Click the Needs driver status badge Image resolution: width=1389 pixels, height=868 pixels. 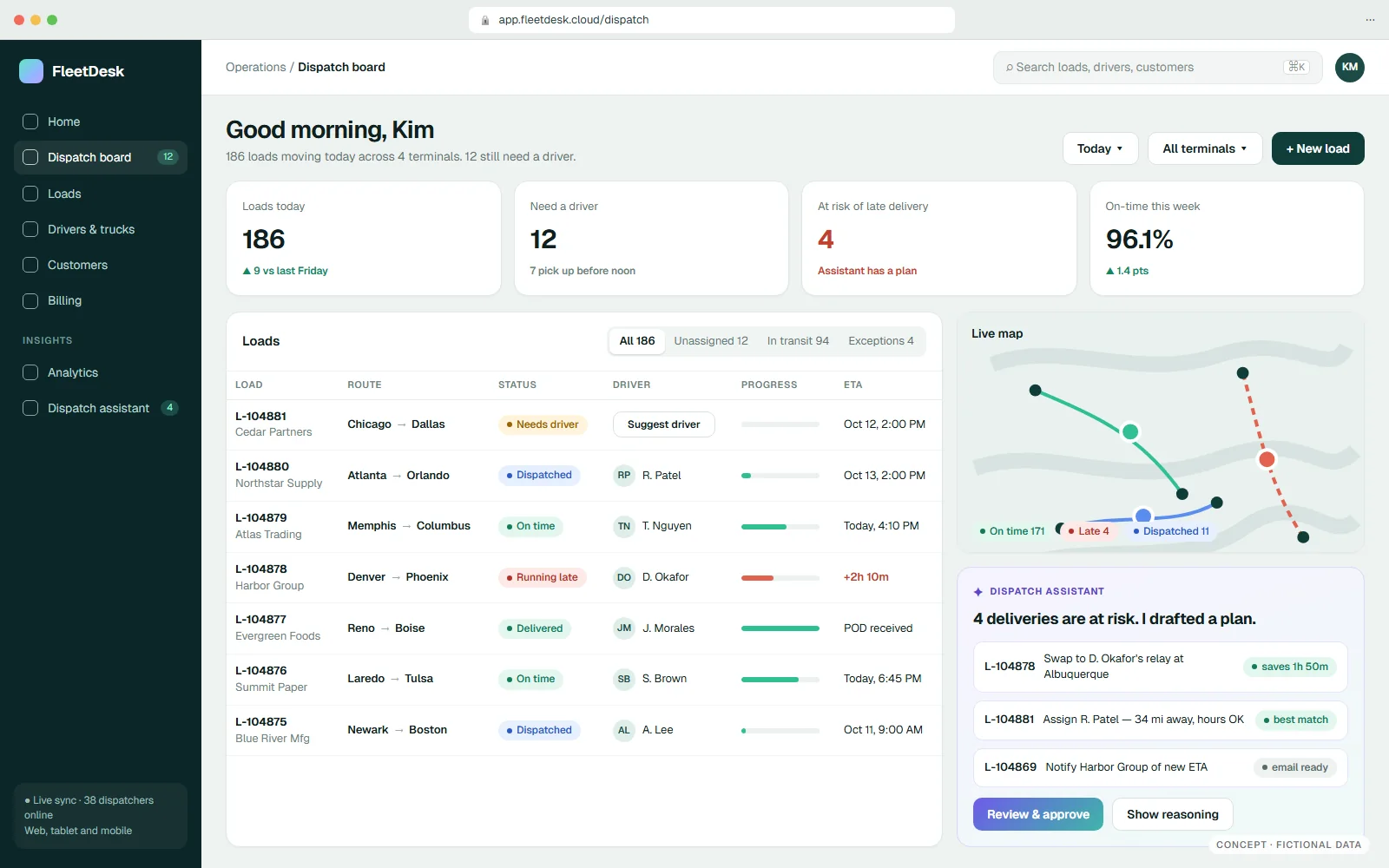(543, 424)
